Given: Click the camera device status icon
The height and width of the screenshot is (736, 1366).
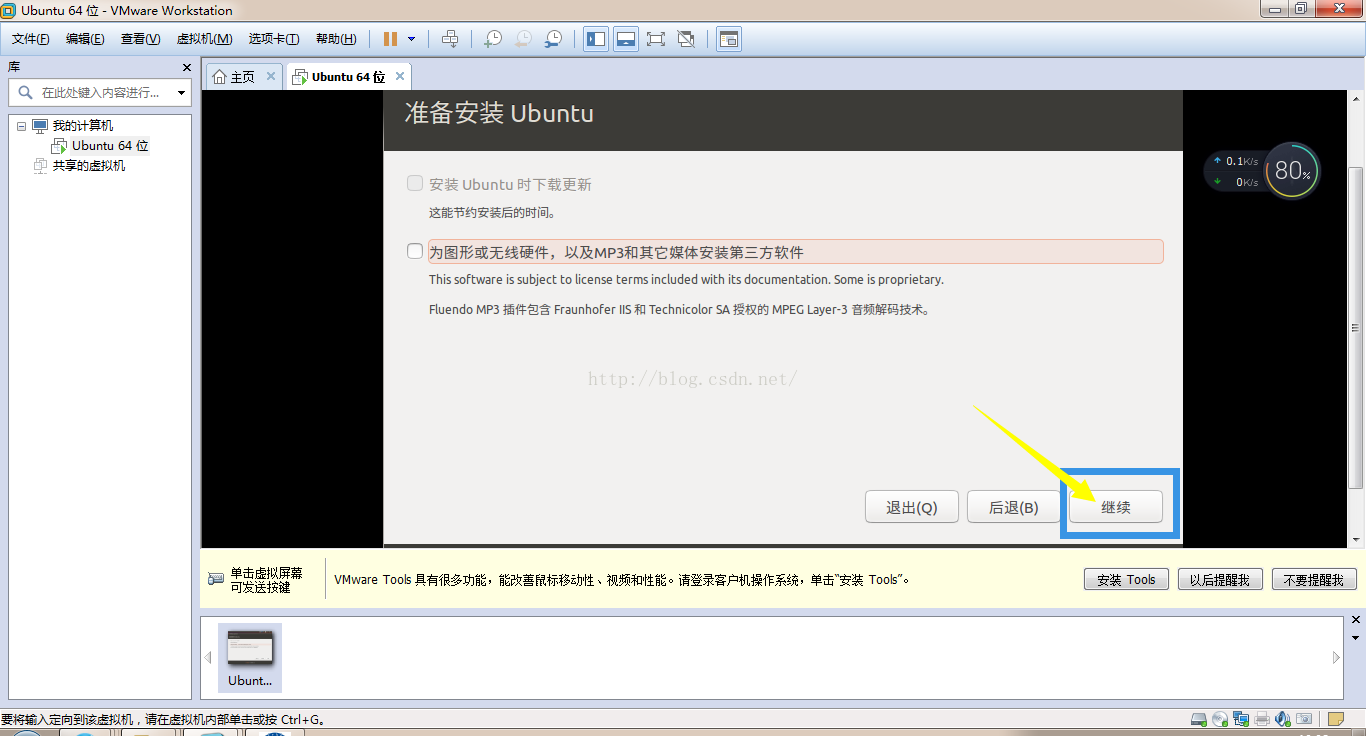Looking at the screenshot, I should coord(1304,719).
